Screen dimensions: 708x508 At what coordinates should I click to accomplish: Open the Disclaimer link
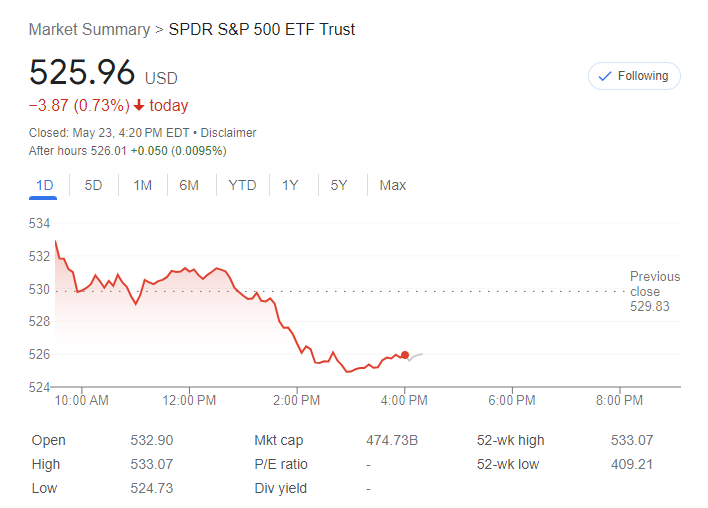228,132
